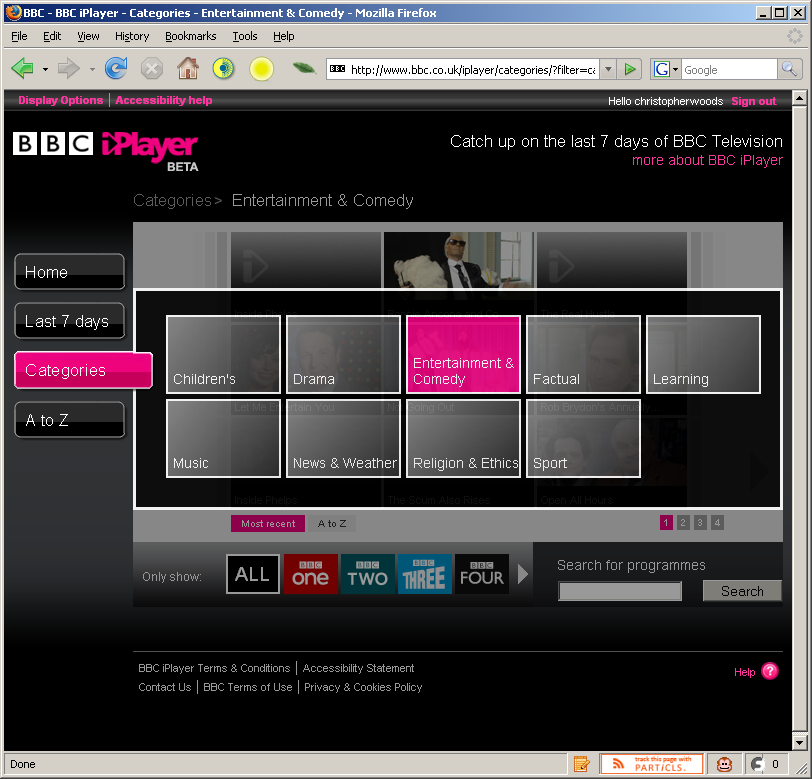This screenshot has width=812, height=779.
Task: Open the Privacy & Cookies Policy link
Action: 363,687
